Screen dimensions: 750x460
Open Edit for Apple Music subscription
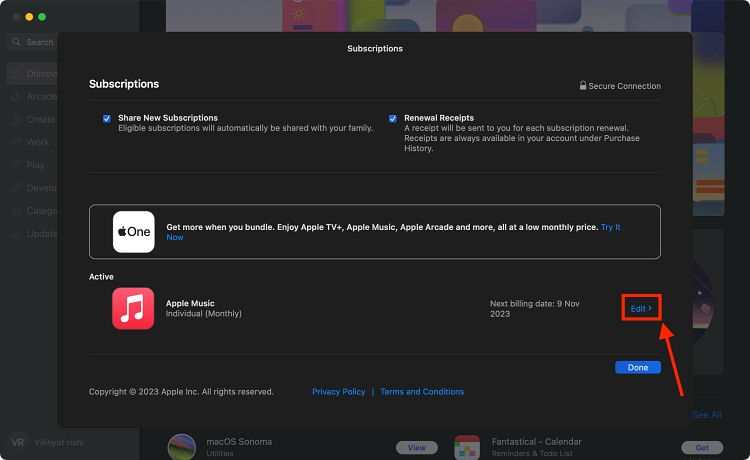click(x=641, y=308)
